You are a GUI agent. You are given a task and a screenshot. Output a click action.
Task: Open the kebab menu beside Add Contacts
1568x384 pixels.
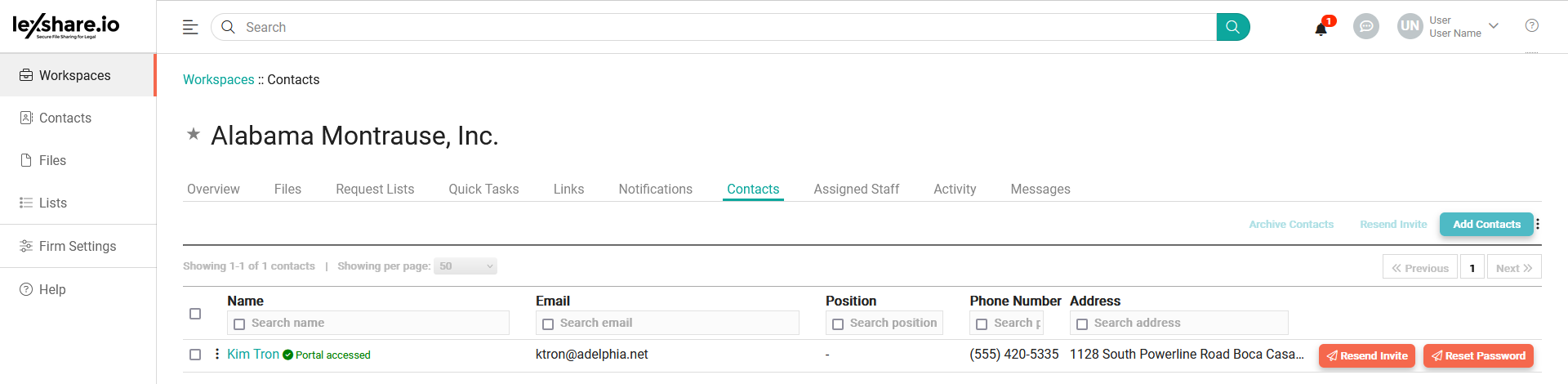pyautogui.click(x=1538, y=224)
